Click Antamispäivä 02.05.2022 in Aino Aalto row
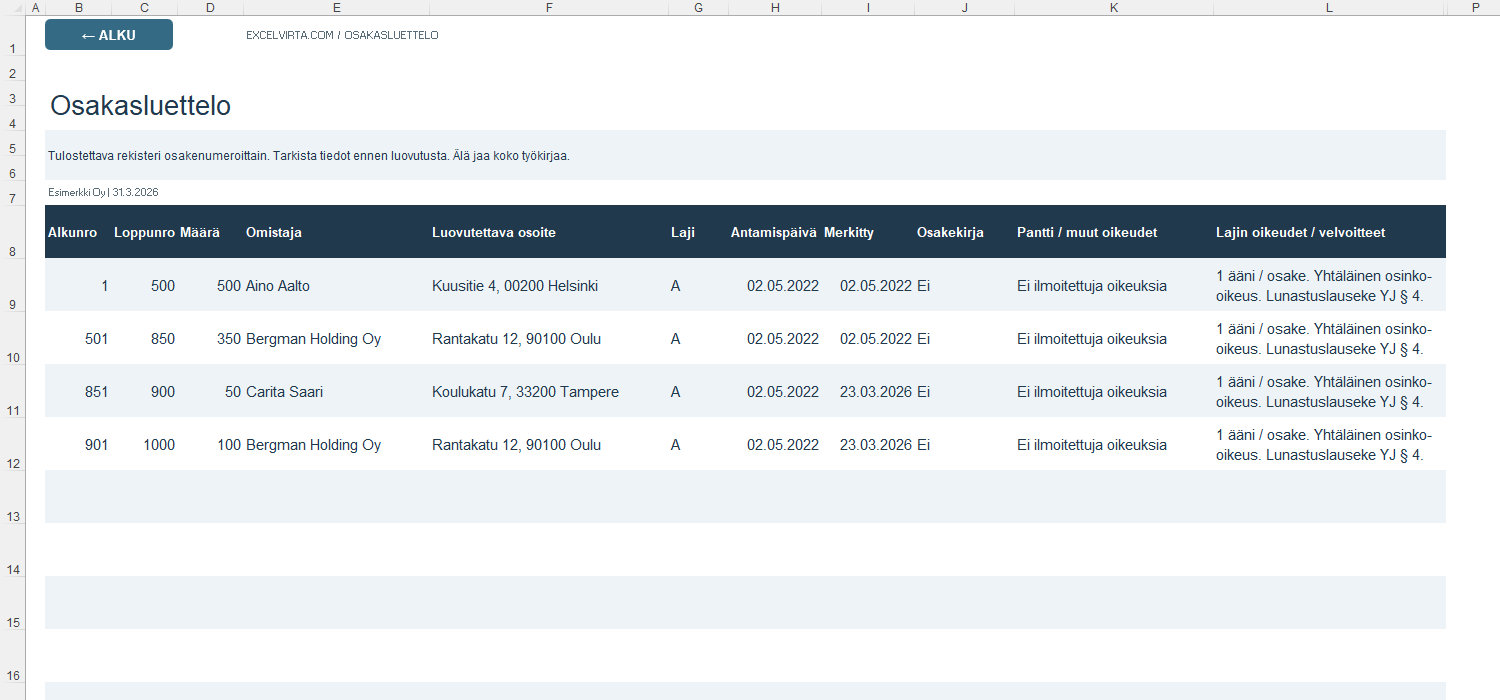Viewport: 1500px width, 700px height. pos(783,286)
